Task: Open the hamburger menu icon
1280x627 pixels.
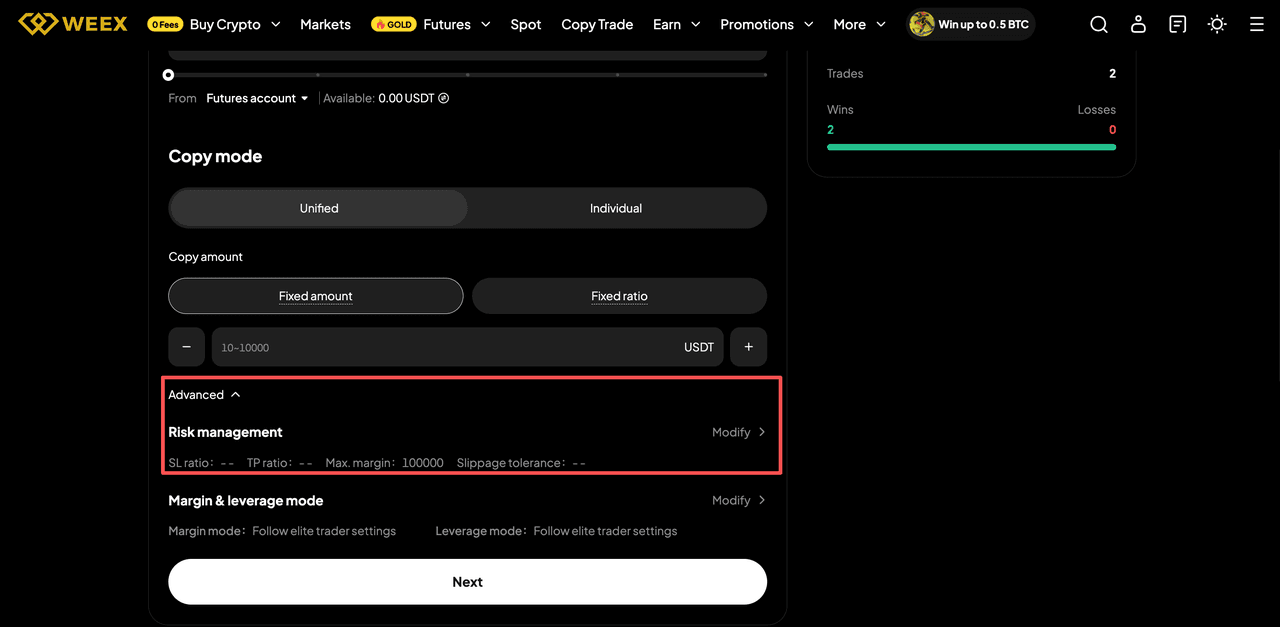Action: [x=1257, y=24]
